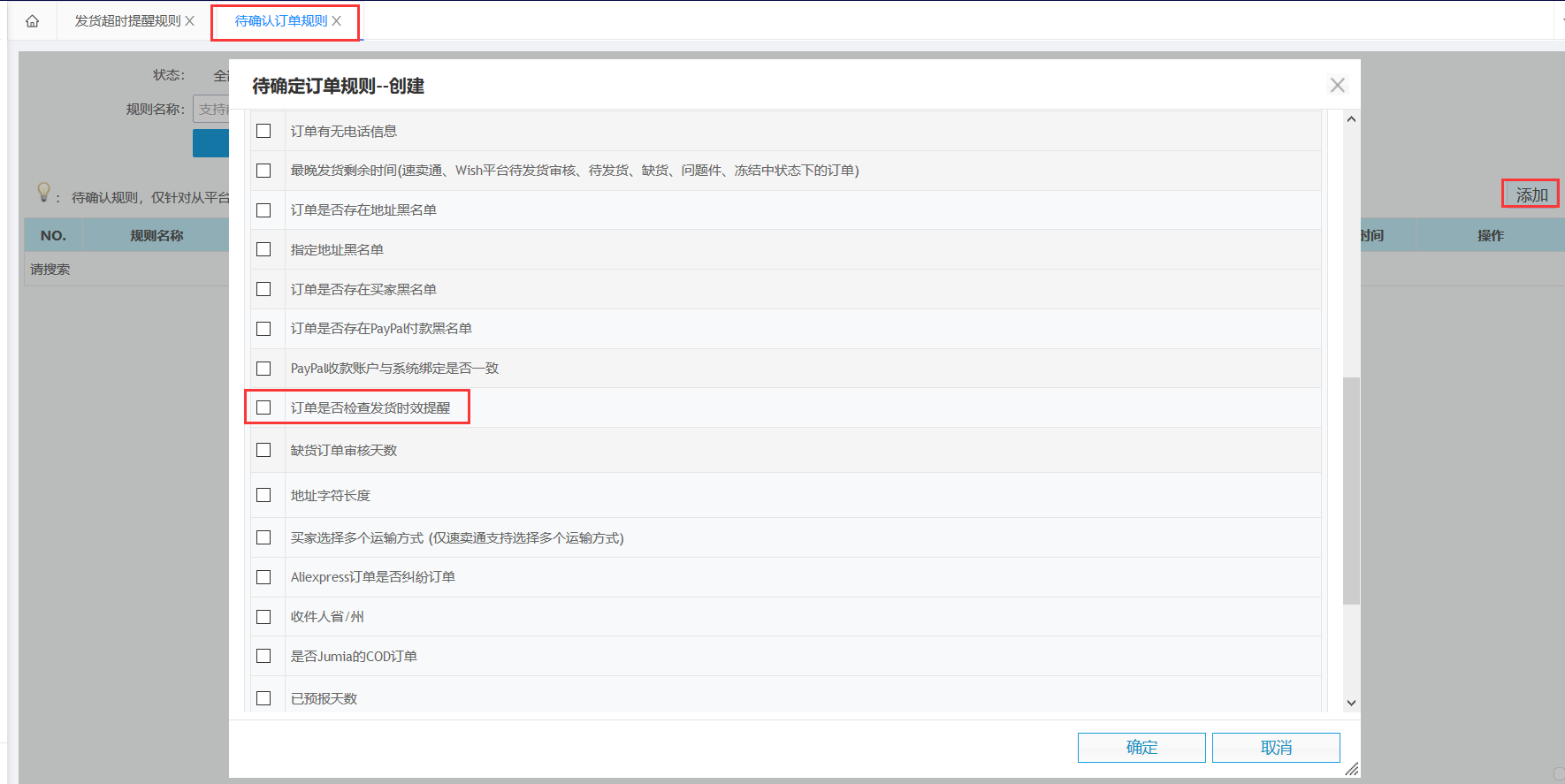This screenshot has width=1565, height=784.
Task: Check 缺货订单审核天数
Action: tap(263, 450)
